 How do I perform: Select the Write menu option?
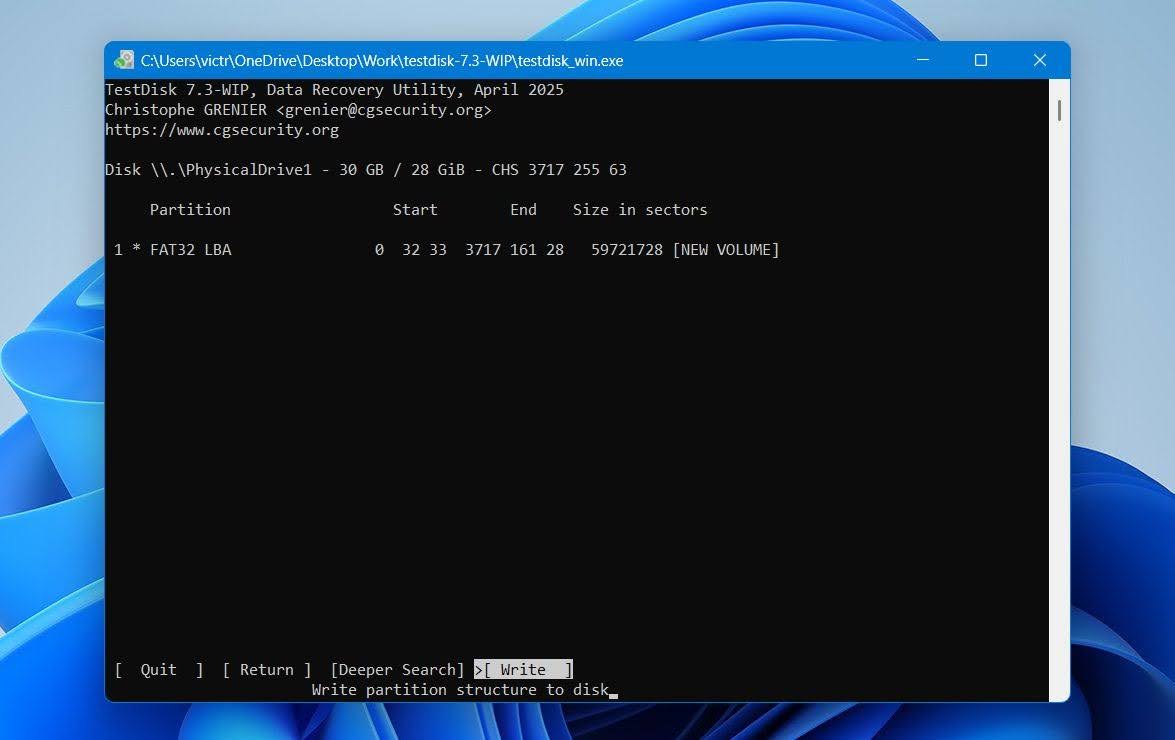(x=524, y=670)
